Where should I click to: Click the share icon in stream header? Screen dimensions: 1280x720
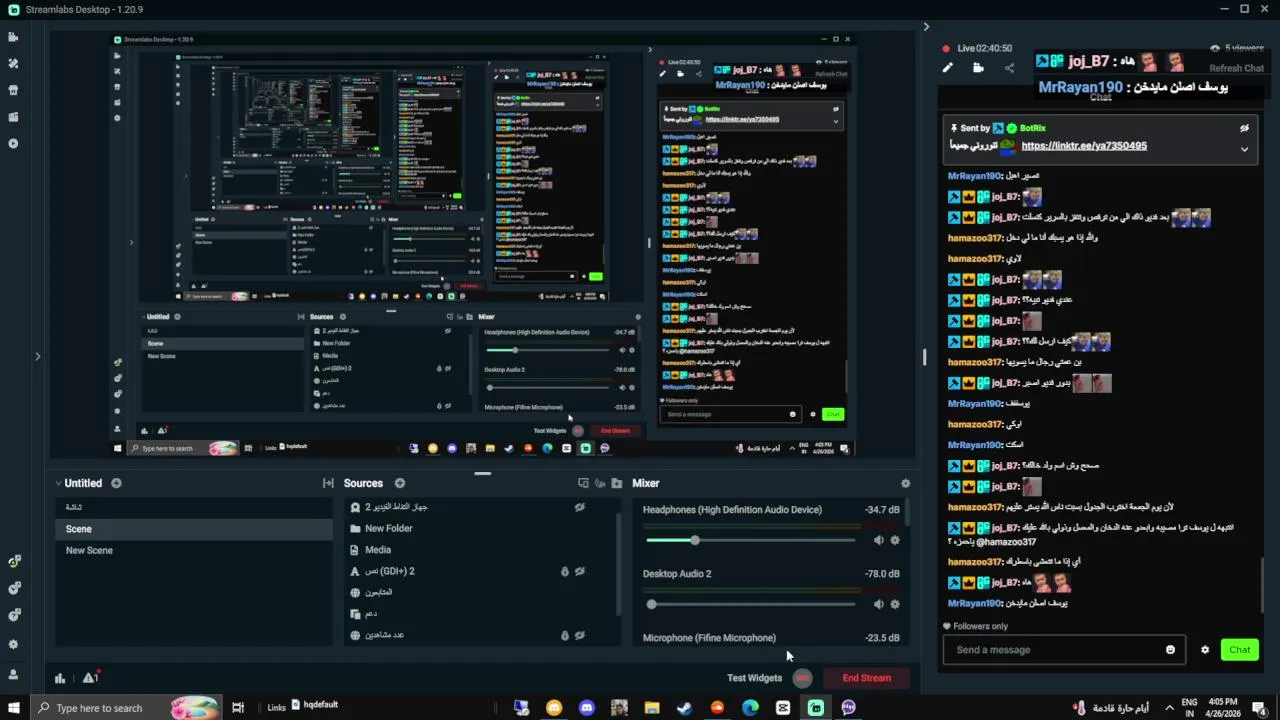[x=1009, y=68]
